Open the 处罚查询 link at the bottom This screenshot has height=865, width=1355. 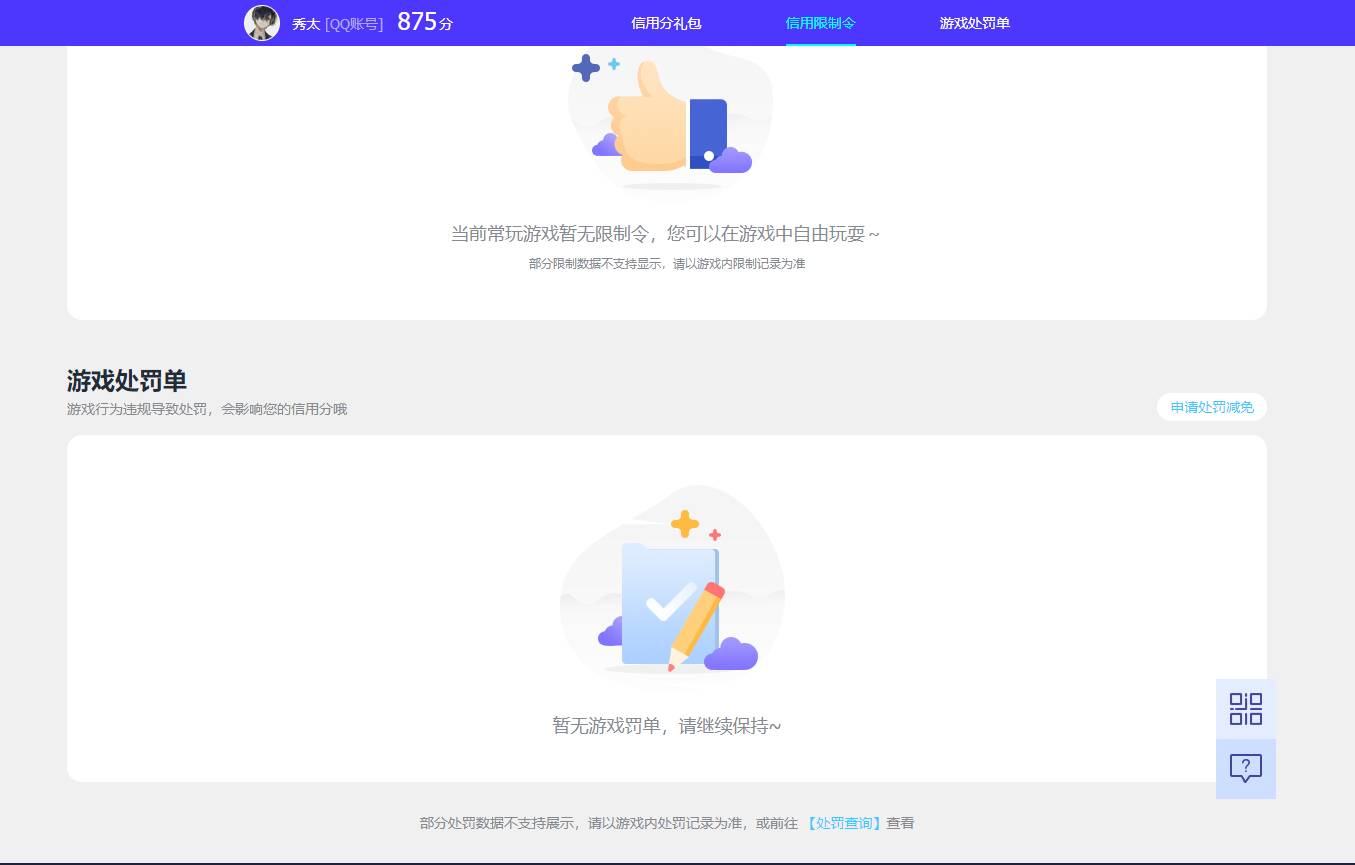(x=843, y=823)
